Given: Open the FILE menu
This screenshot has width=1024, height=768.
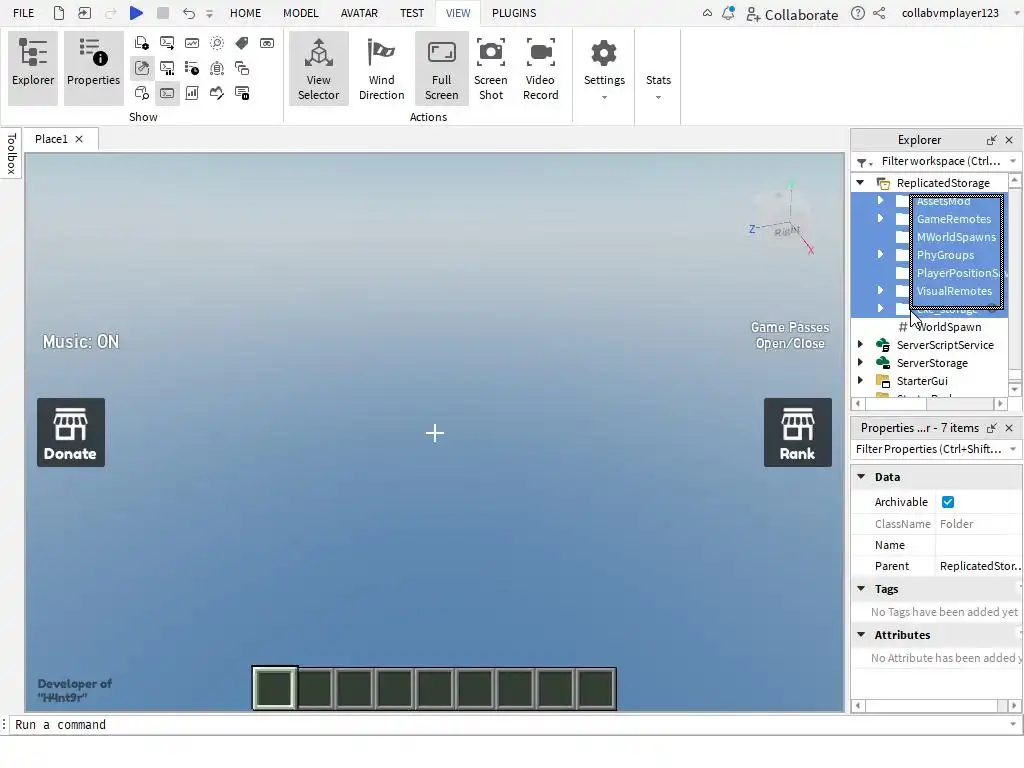Looking at the screenshot, I should coord(24,13).
